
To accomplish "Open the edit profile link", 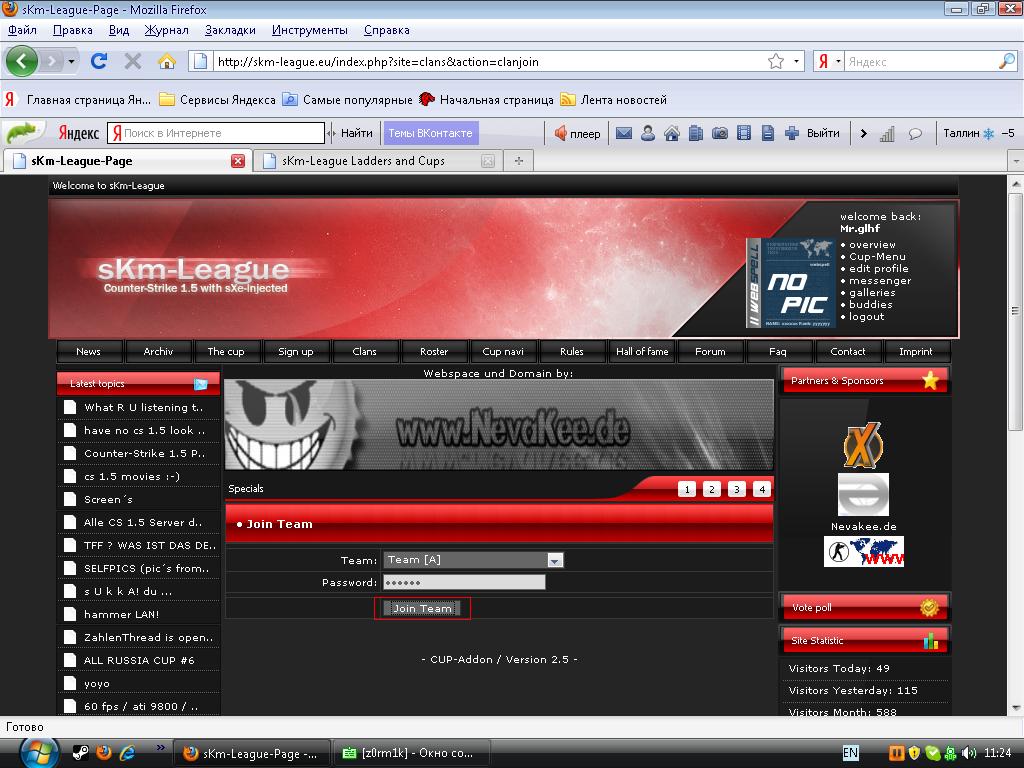I will [878, 268].
